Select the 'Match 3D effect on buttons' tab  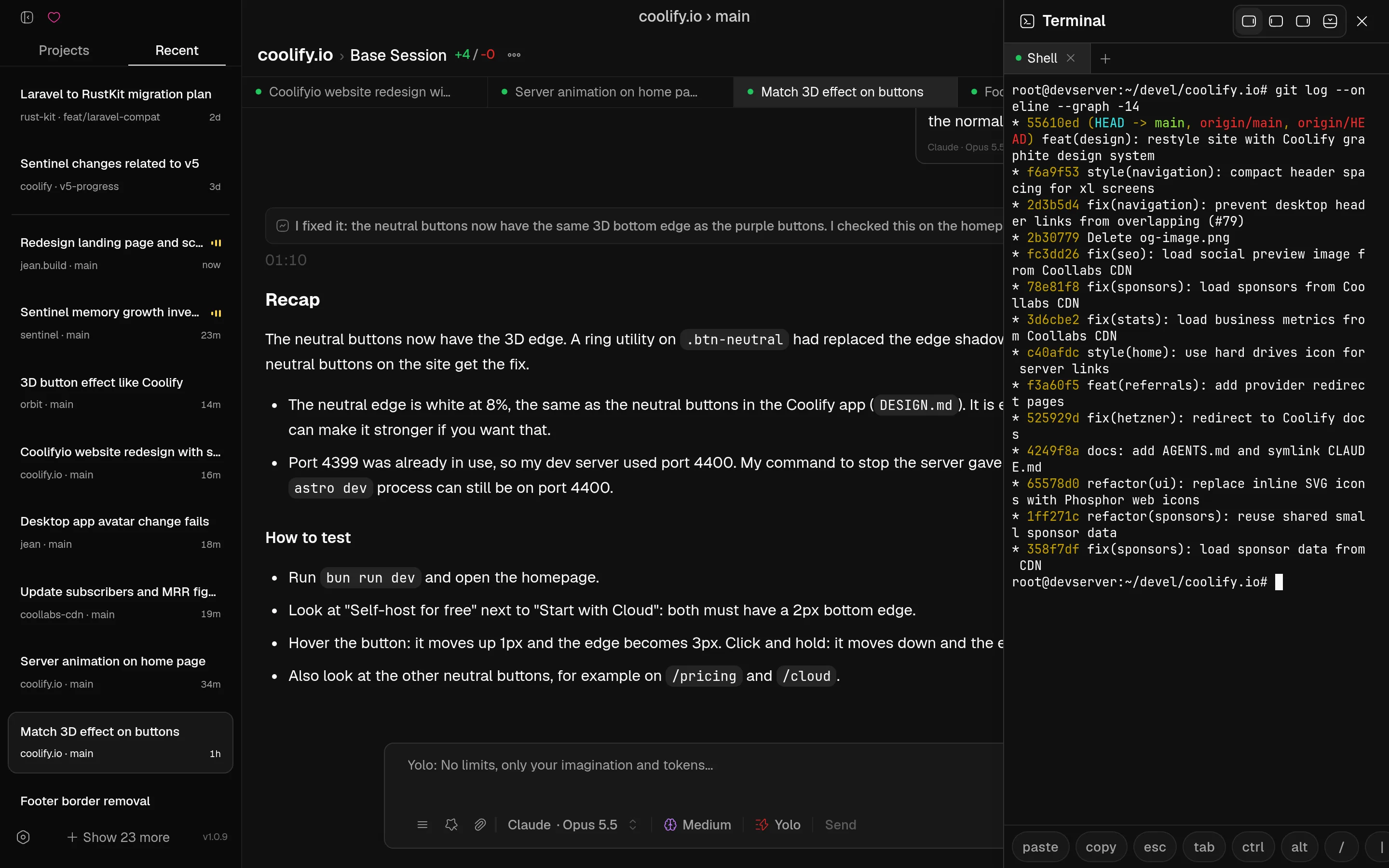pos(845,92)
